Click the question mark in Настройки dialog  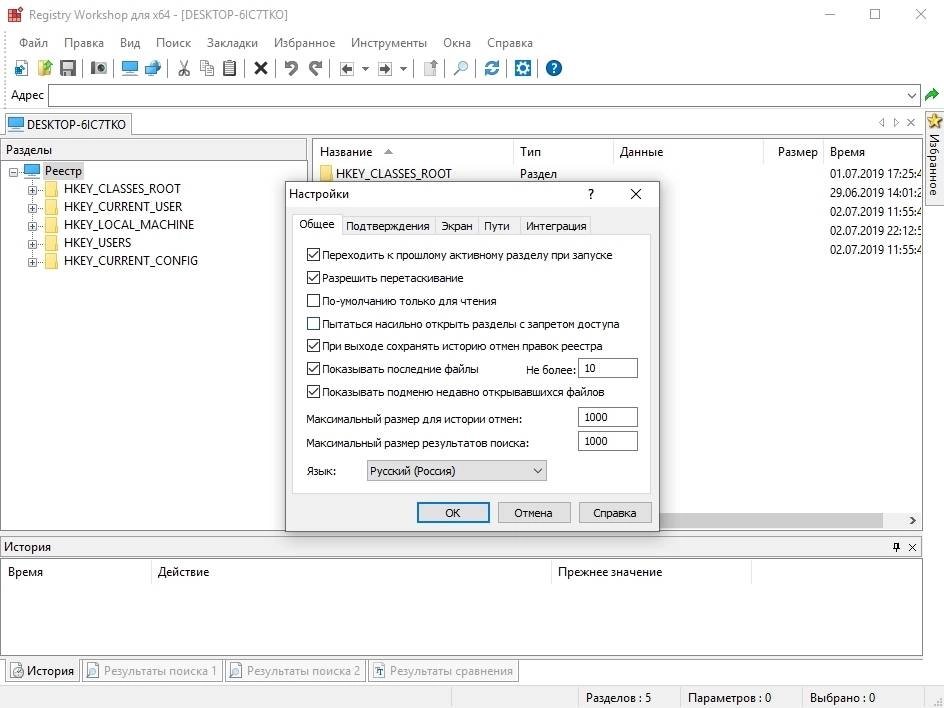[x=591, y=194]
